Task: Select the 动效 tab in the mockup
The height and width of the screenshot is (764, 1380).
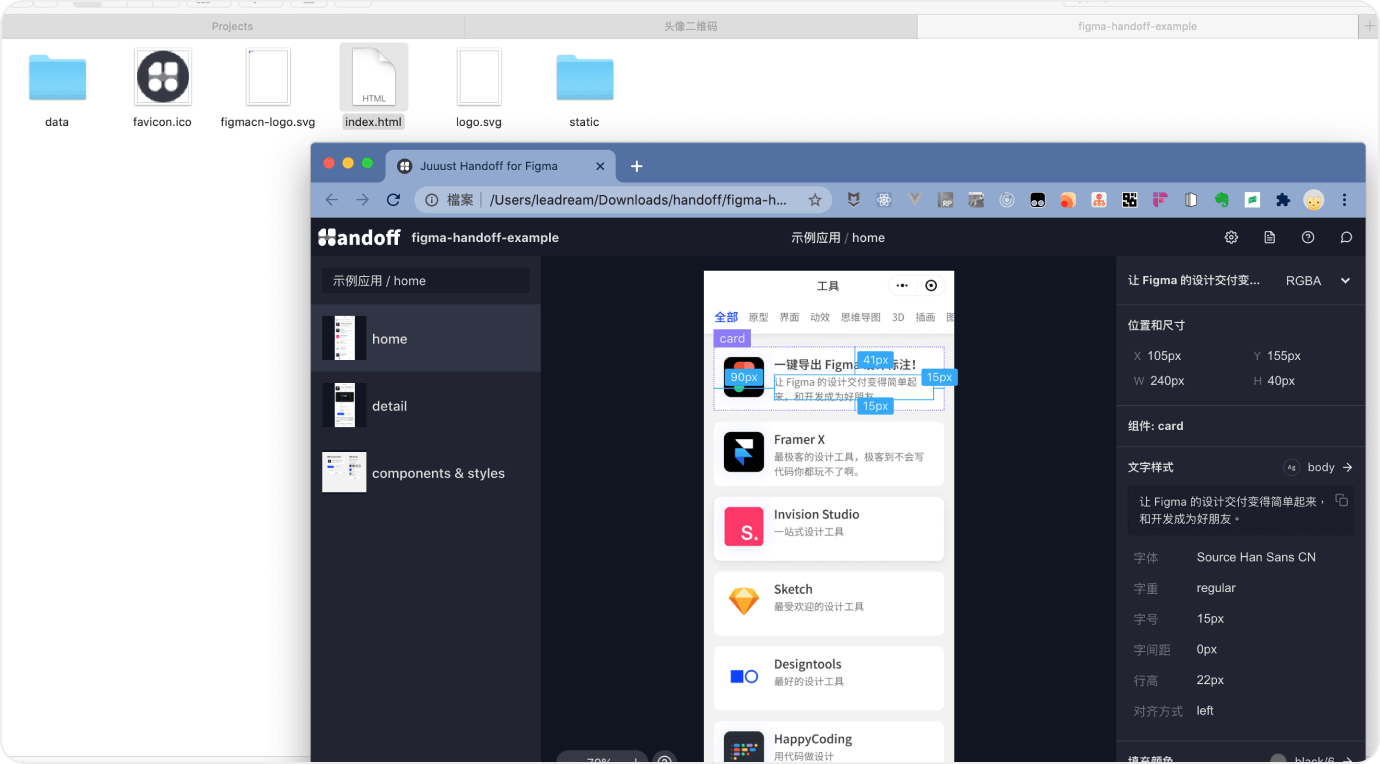Action: click(x=820, y=317)
